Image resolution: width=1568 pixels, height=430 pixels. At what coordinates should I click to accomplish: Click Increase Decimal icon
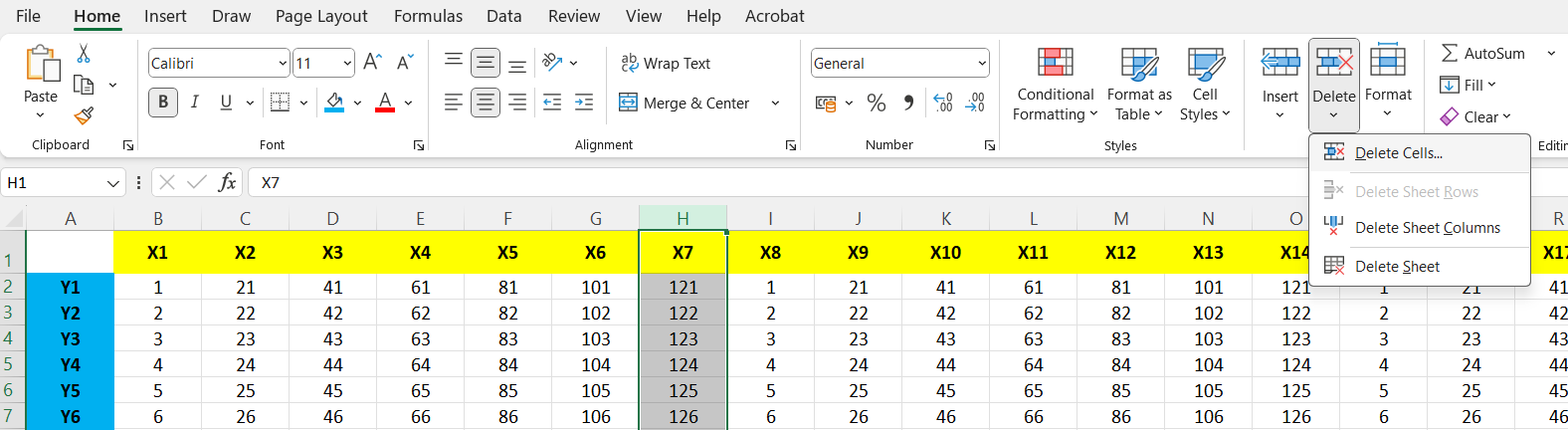[943, 103]
